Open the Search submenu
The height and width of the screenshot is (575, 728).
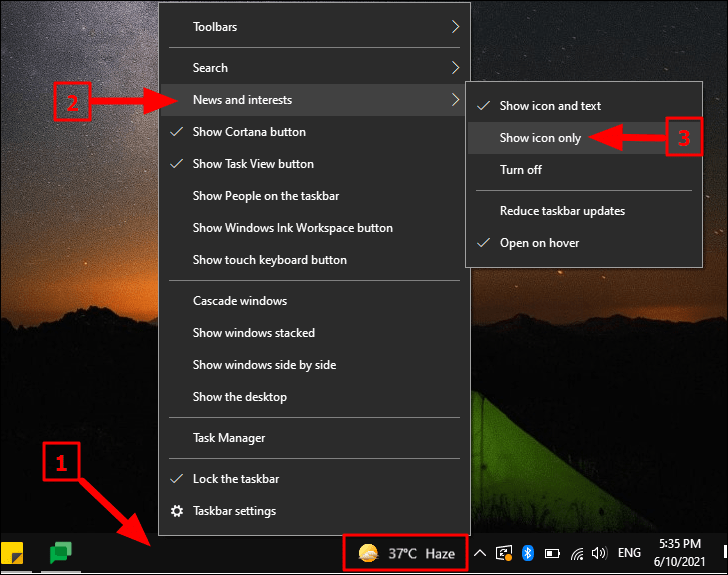pos(314,68)
